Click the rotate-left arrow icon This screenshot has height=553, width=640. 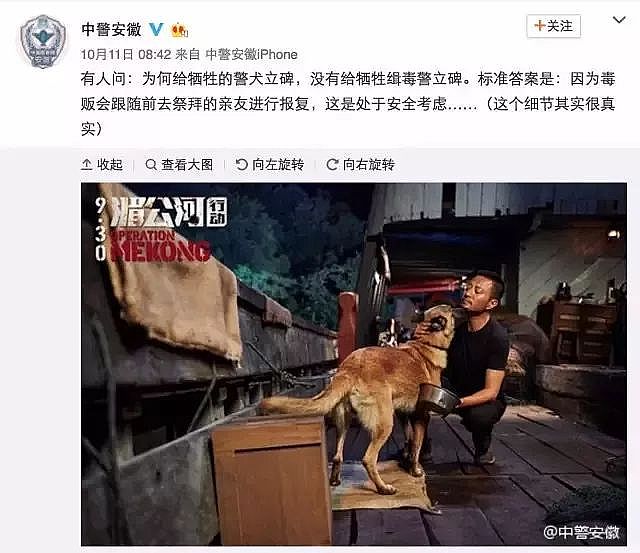pos(242,164)
